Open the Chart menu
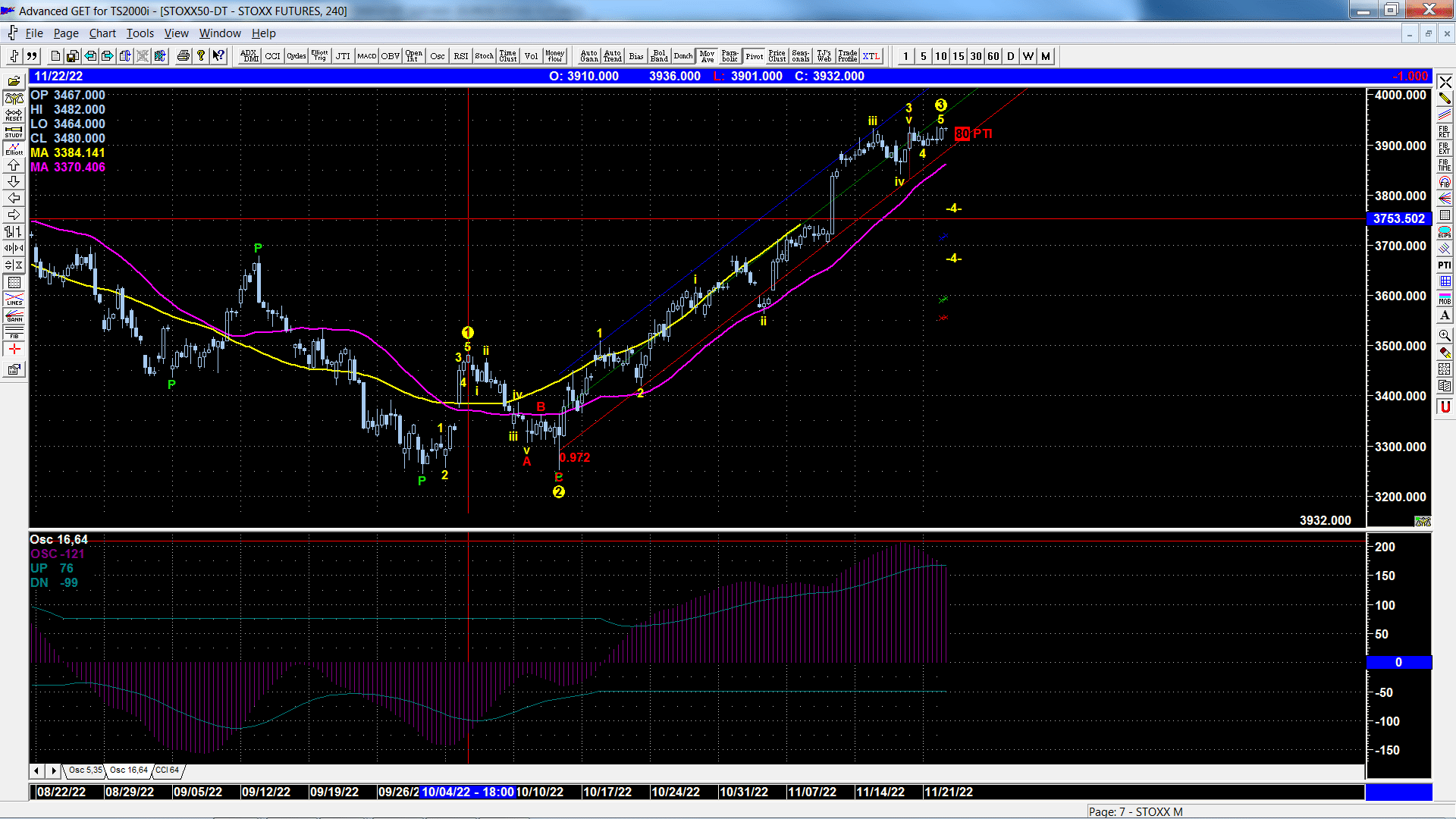Viewport: 1456px width, 819px height. coord(102,33)
